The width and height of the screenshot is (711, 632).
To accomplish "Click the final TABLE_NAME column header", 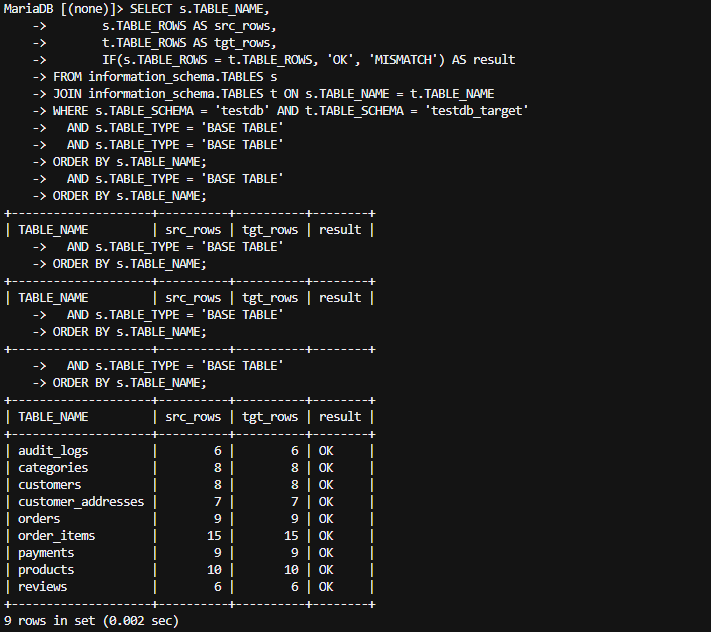I will point(53,417).
